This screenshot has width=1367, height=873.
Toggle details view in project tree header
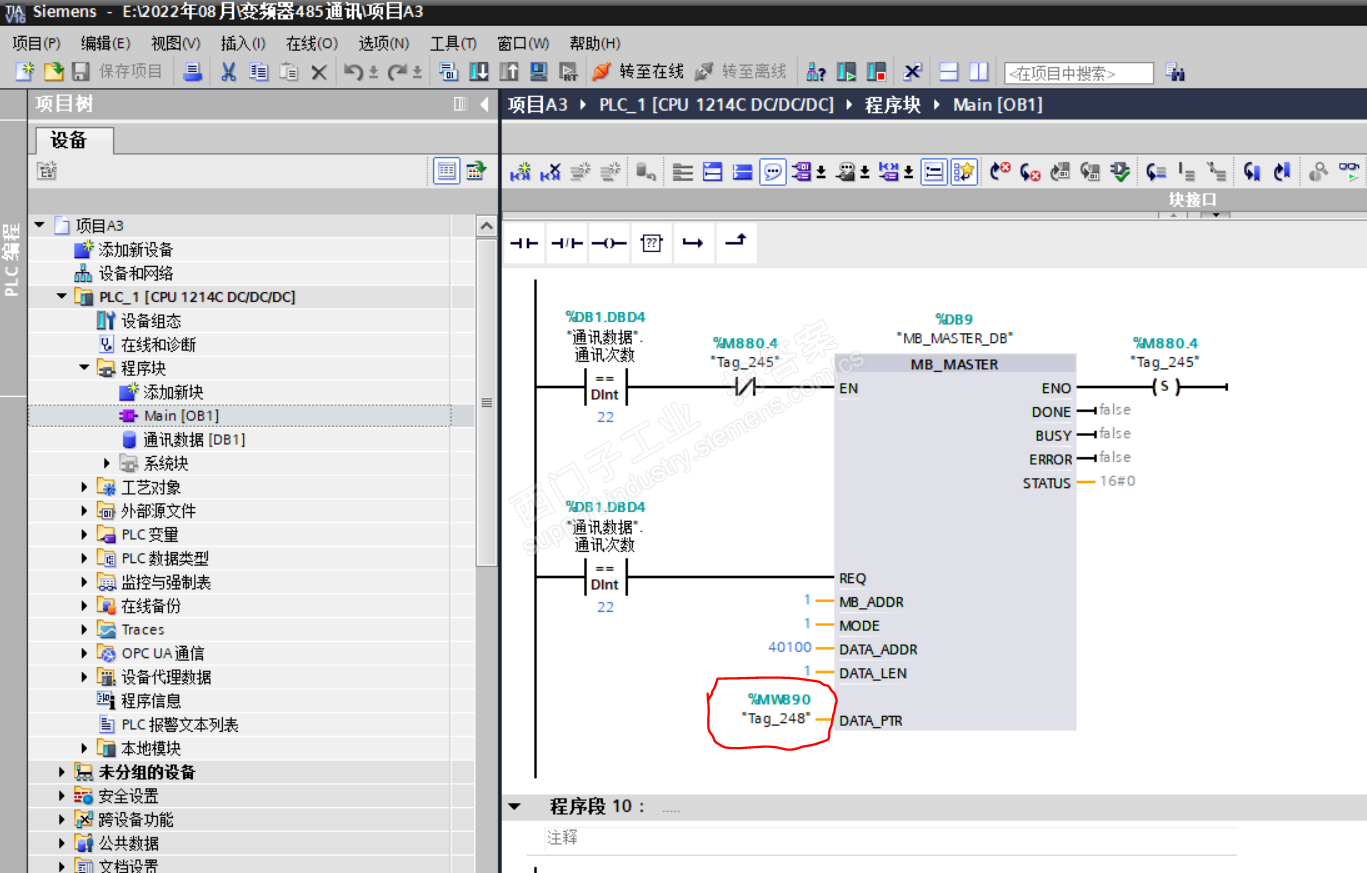click(x=446, y=171)
